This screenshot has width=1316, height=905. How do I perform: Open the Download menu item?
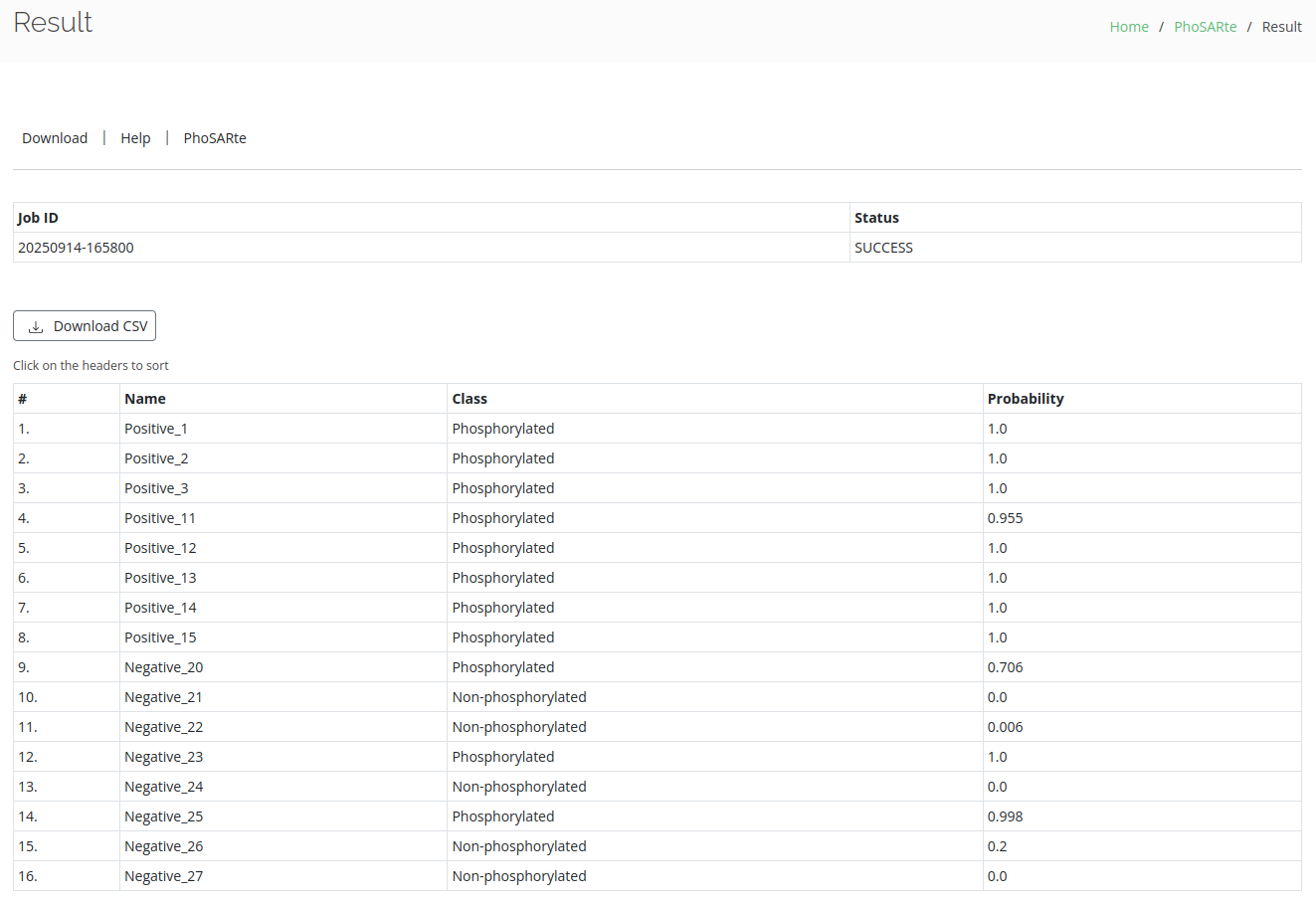point(55,138)
